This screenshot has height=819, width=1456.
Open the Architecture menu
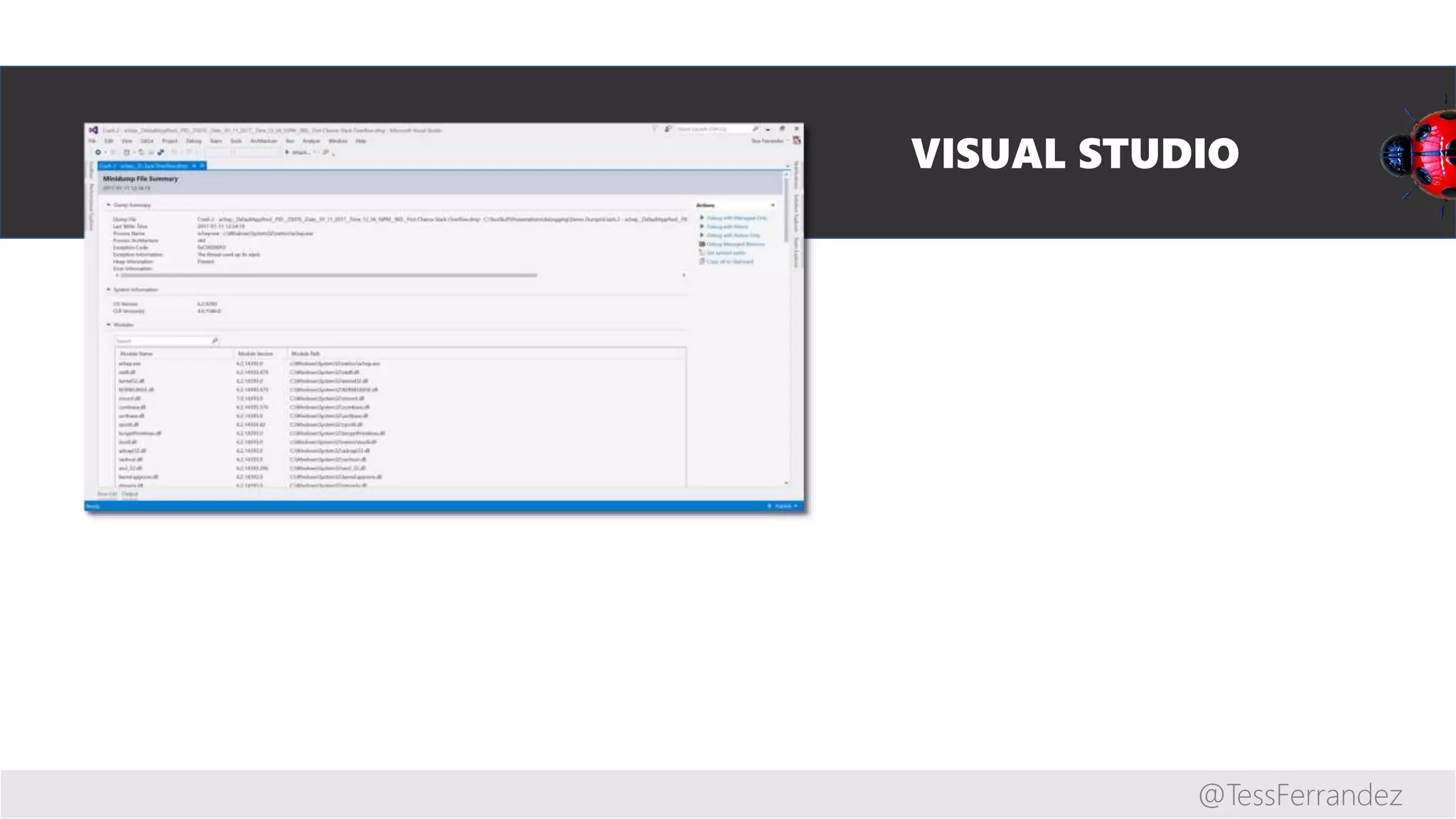[x=264, y=141]
